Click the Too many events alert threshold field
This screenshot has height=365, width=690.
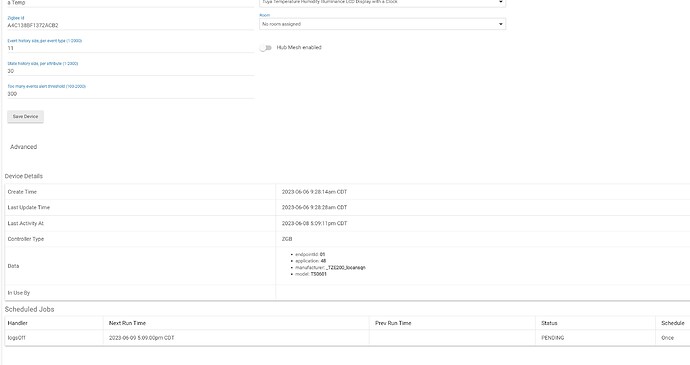coord(131,94)
